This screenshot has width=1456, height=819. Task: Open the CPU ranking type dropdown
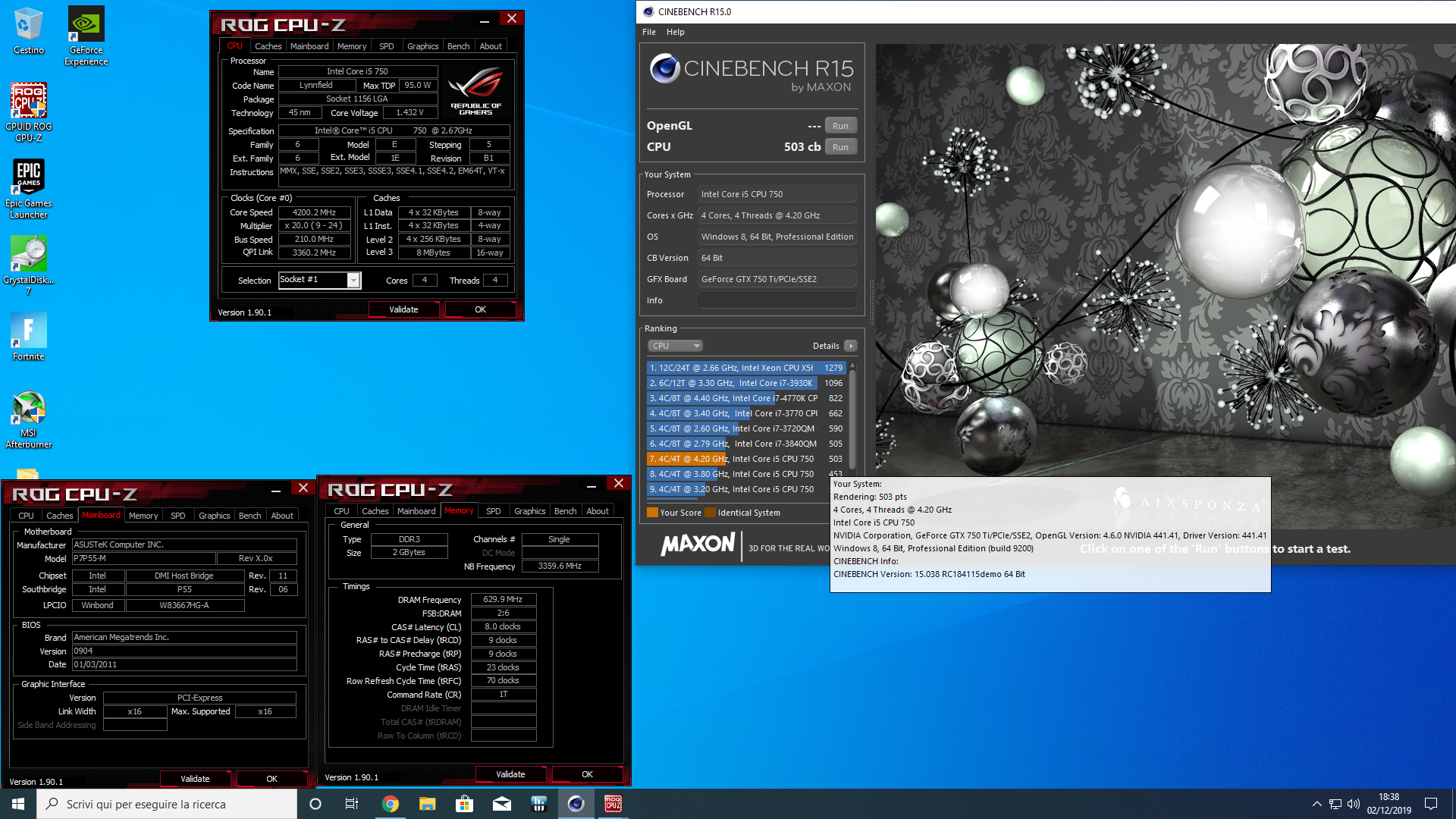(x=675, y=346)
